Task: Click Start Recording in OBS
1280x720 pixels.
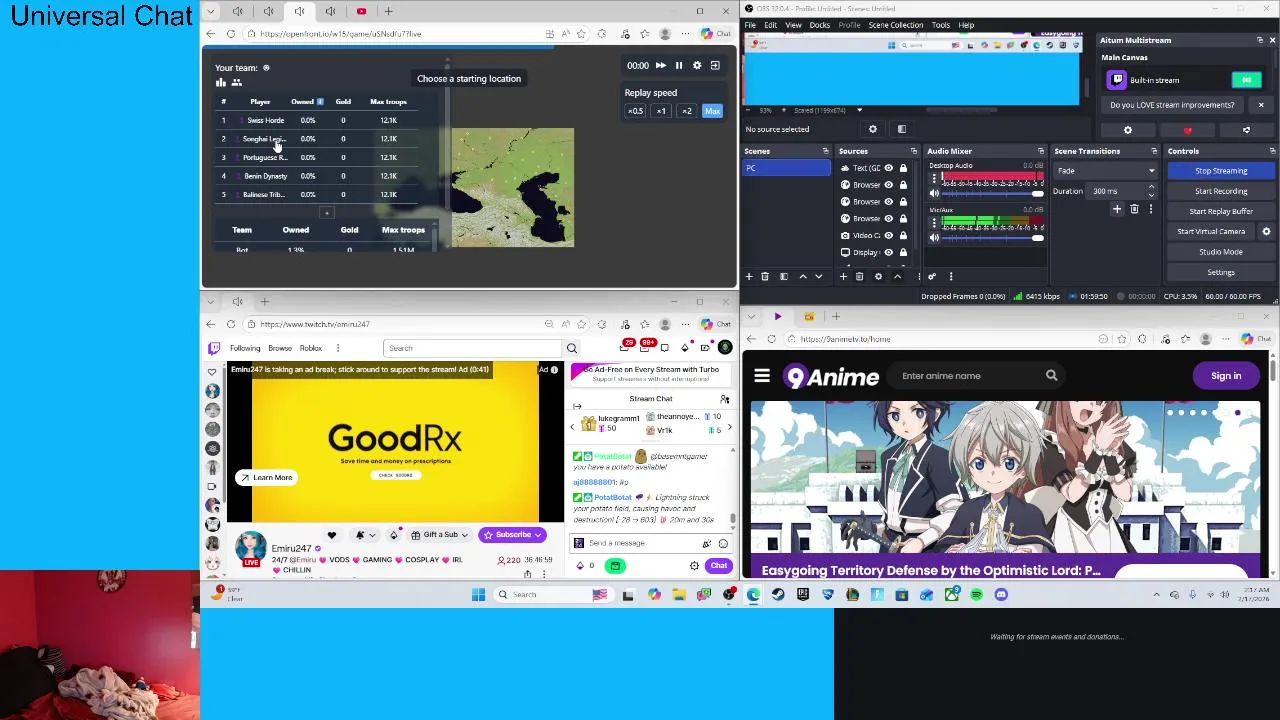Action: coord(1221,191)
